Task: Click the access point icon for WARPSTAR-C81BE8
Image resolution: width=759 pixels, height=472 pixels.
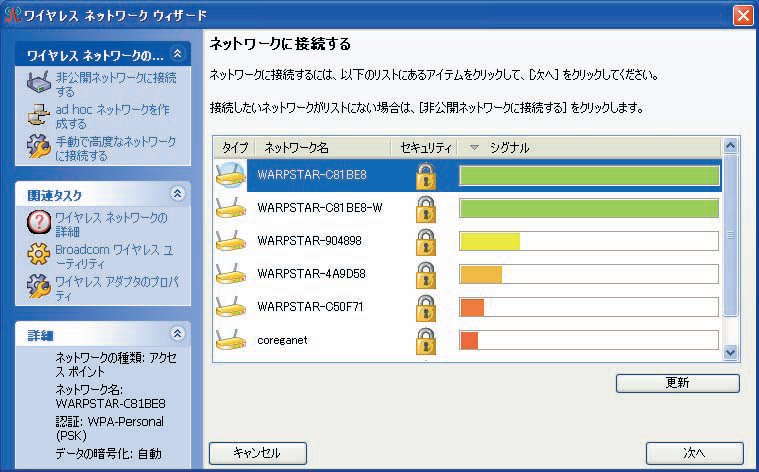Action: (230, 175)
